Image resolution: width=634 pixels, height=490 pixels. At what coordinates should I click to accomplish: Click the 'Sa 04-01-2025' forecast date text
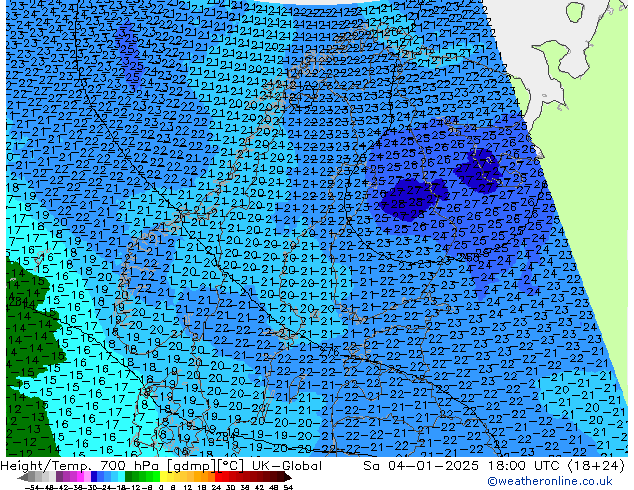(421, 466)
